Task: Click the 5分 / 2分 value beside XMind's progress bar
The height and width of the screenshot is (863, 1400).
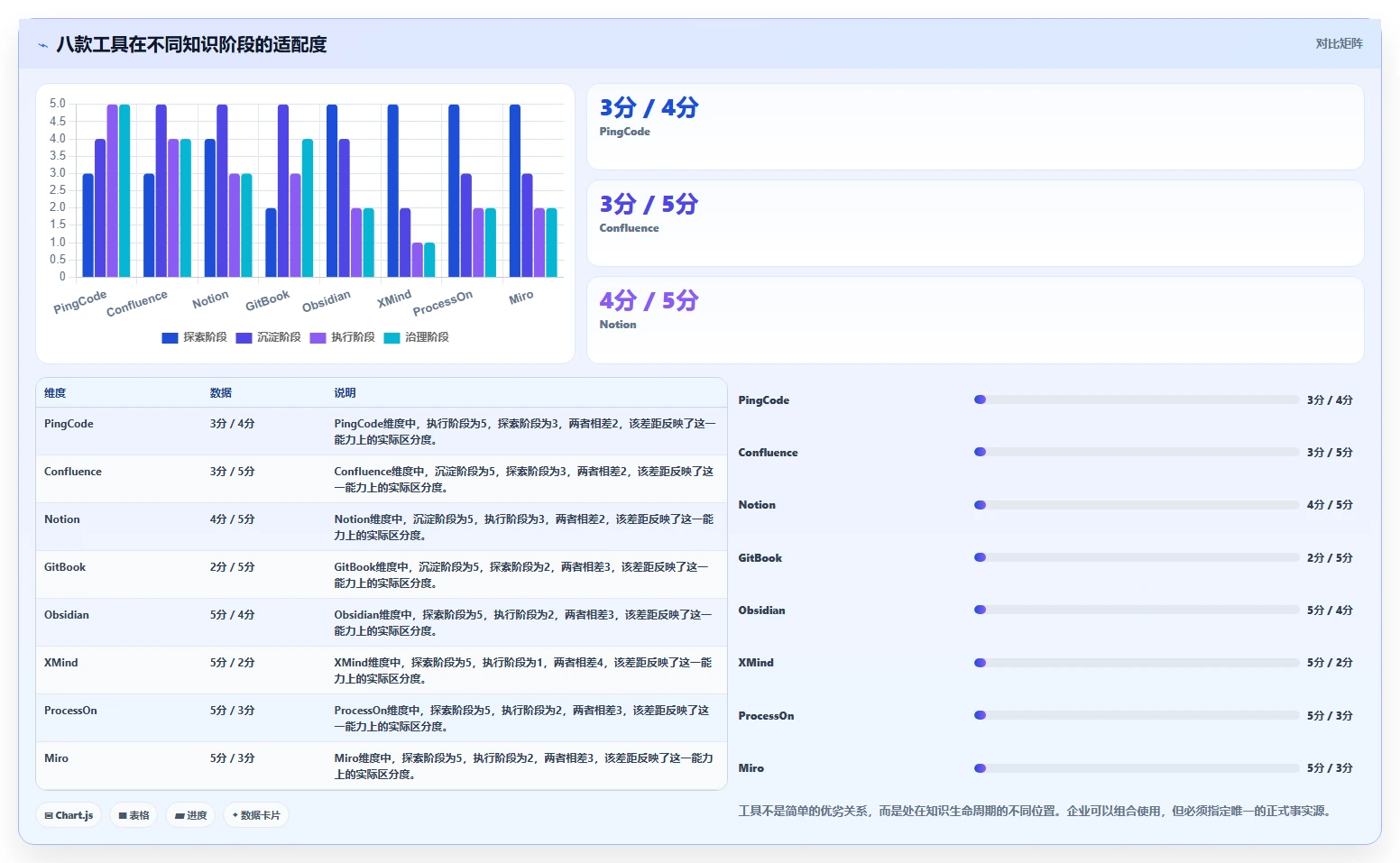Action: tap(1330, 663)
